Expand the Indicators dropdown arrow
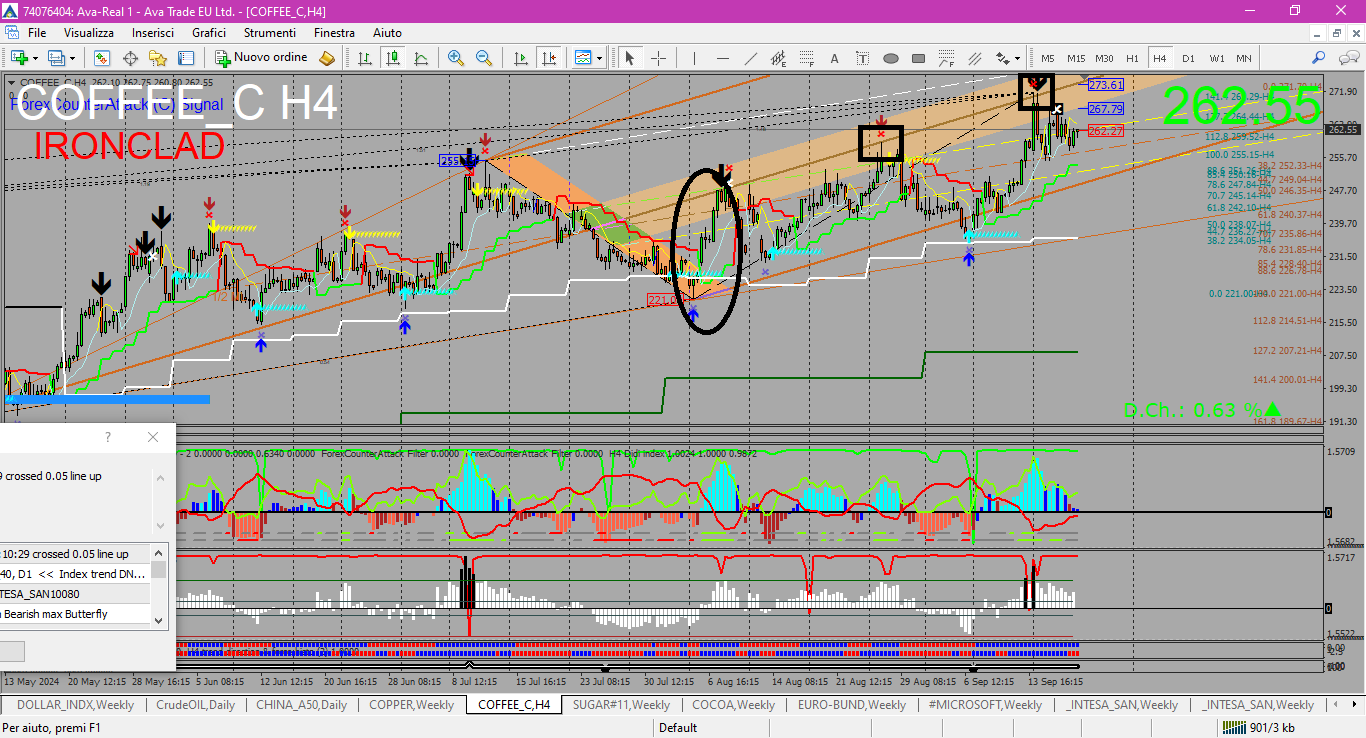This screenshot has height=738, width=1366. (x=600, y=58)
